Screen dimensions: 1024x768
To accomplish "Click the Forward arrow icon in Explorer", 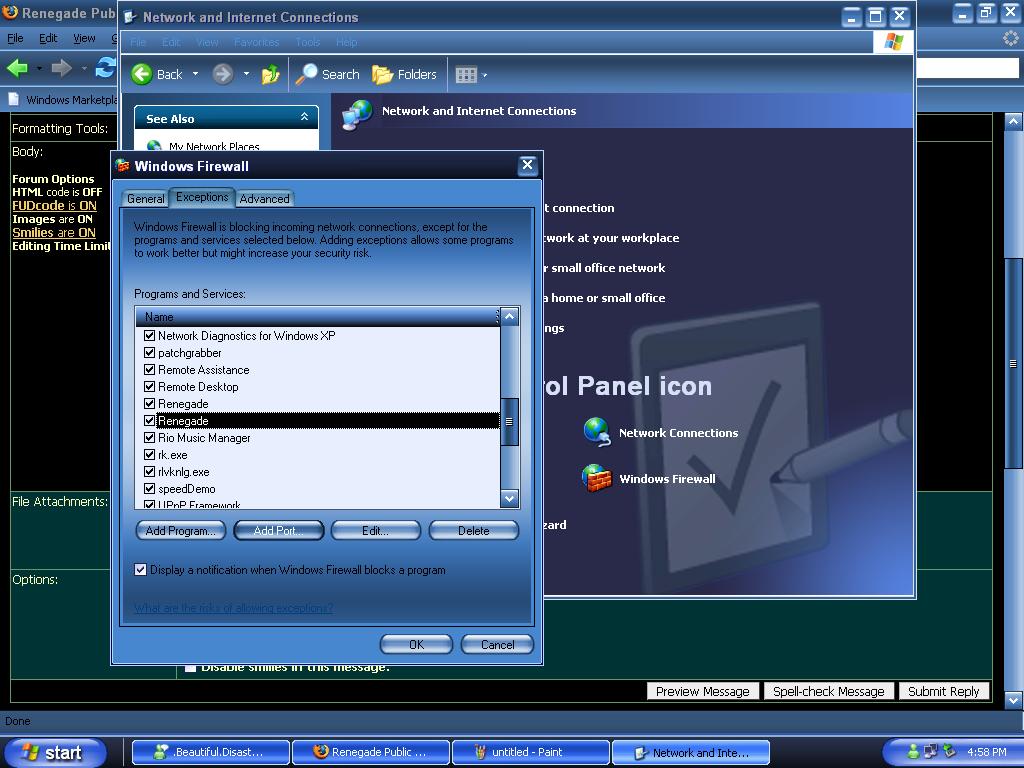I will pyautogui.click(x=222, y=74).
